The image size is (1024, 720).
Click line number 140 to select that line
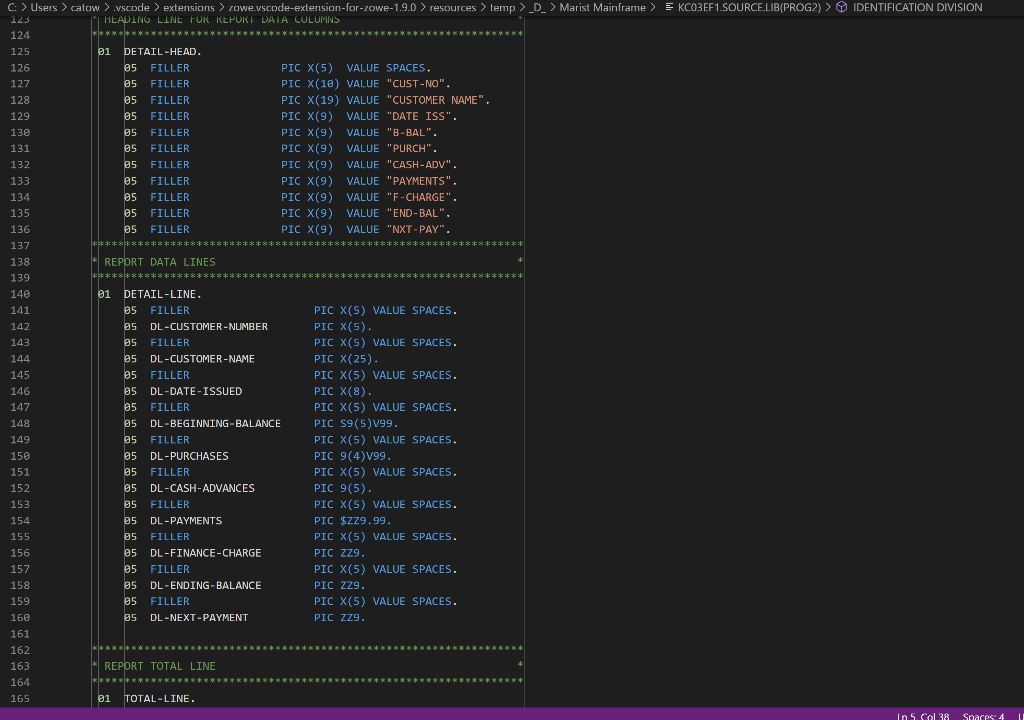[20, 293]
